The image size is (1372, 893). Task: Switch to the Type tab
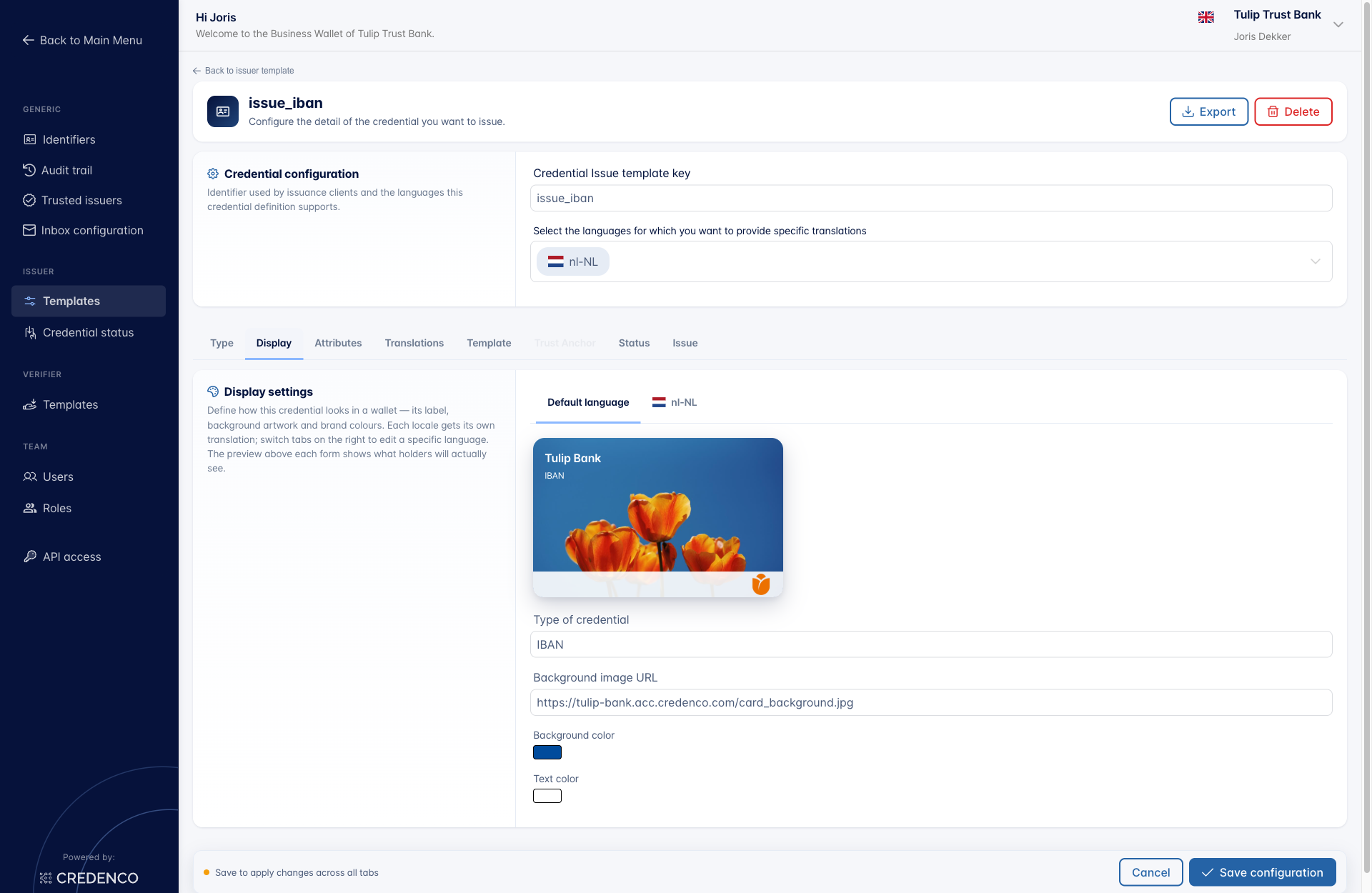point(222,343)
